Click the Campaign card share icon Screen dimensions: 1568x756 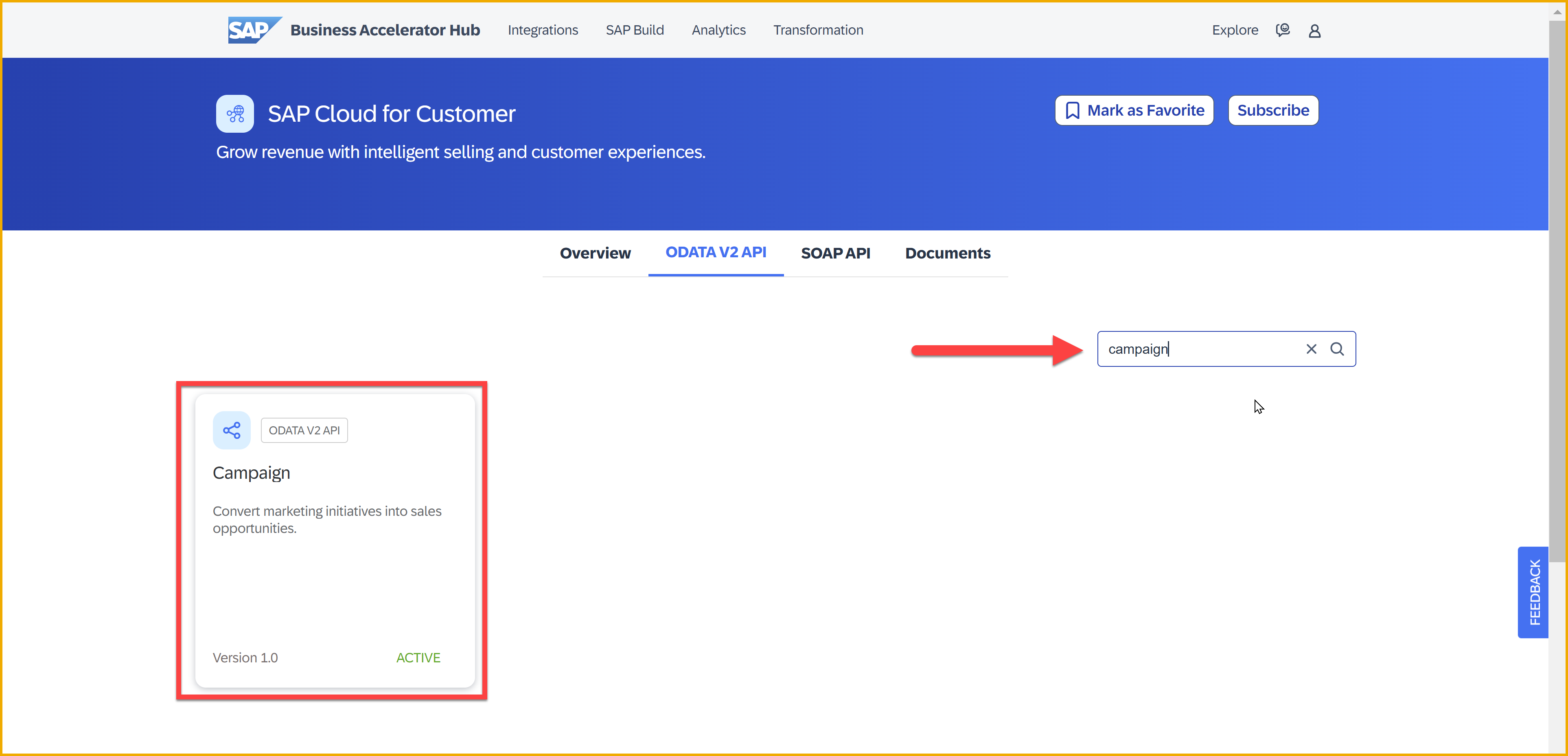(231, 430)
